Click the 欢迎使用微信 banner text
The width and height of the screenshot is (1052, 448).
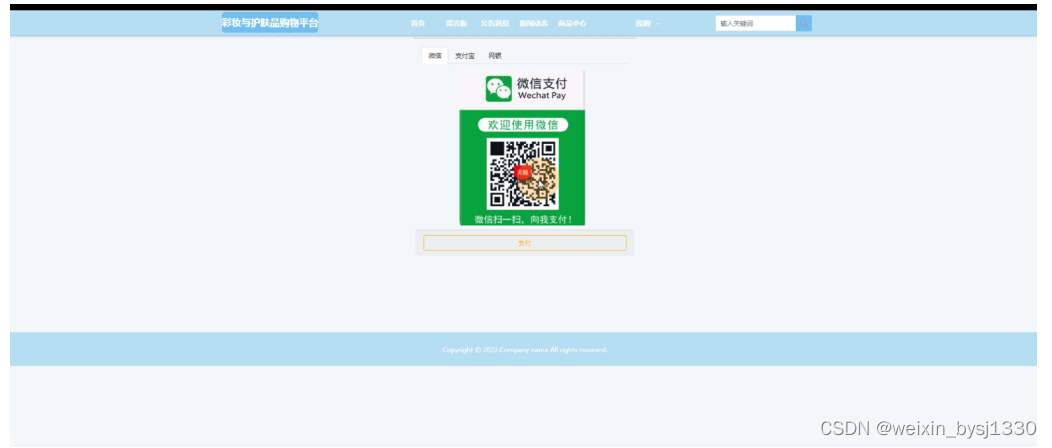(523, 125)
